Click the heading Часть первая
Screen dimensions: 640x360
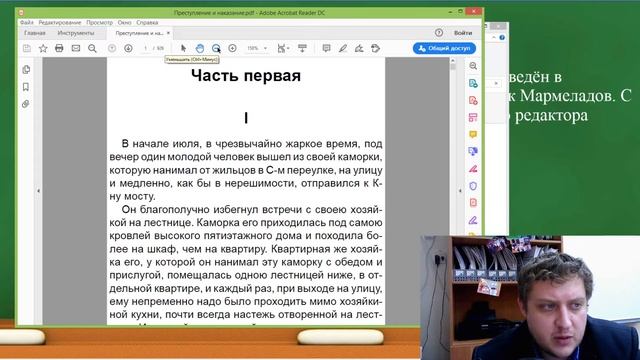[246, 76]
